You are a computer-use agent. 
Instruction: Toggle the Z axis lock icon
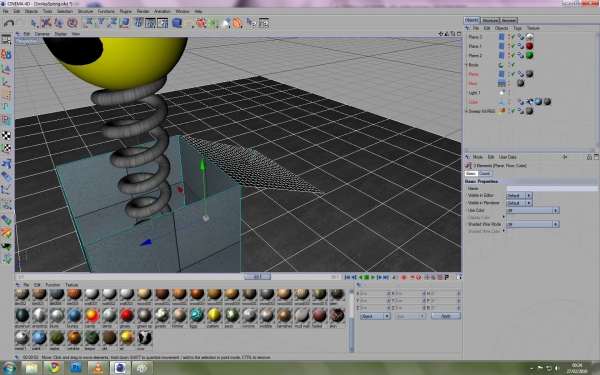[112, 23]
